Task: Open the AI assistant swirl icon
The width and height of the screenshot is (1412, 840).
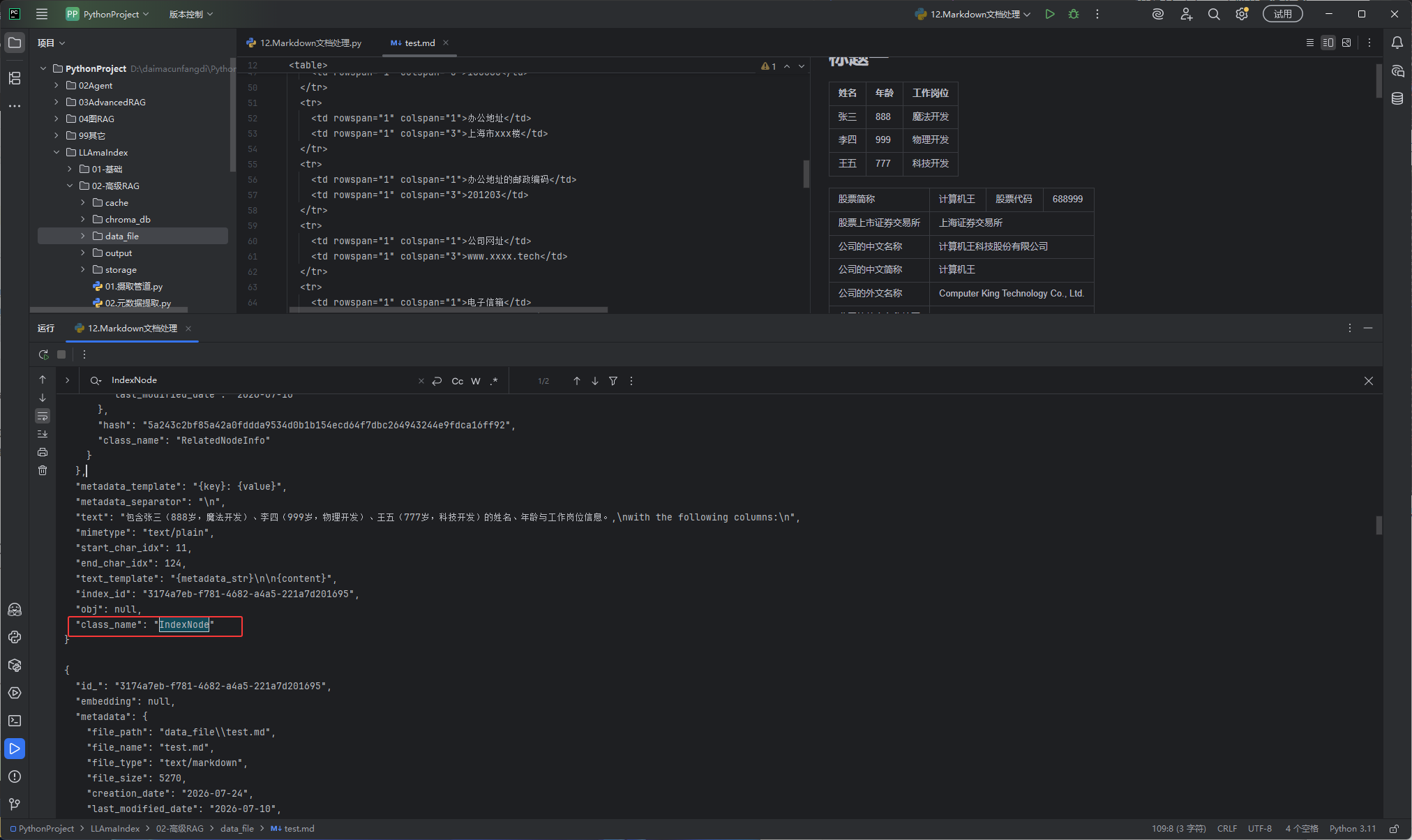Action: (1158, 14)
